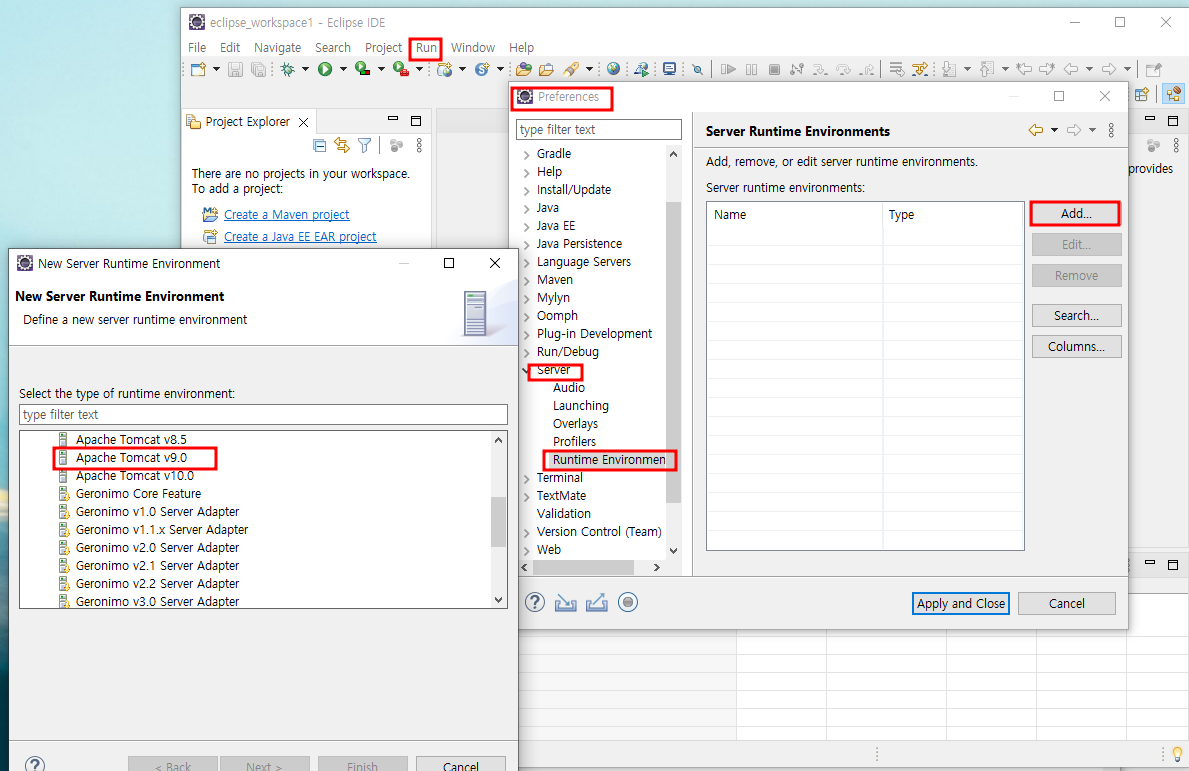Open the Window menu
Image resolution: width=1189 pixels, height=771 pixels.
(x=472, y=47)
